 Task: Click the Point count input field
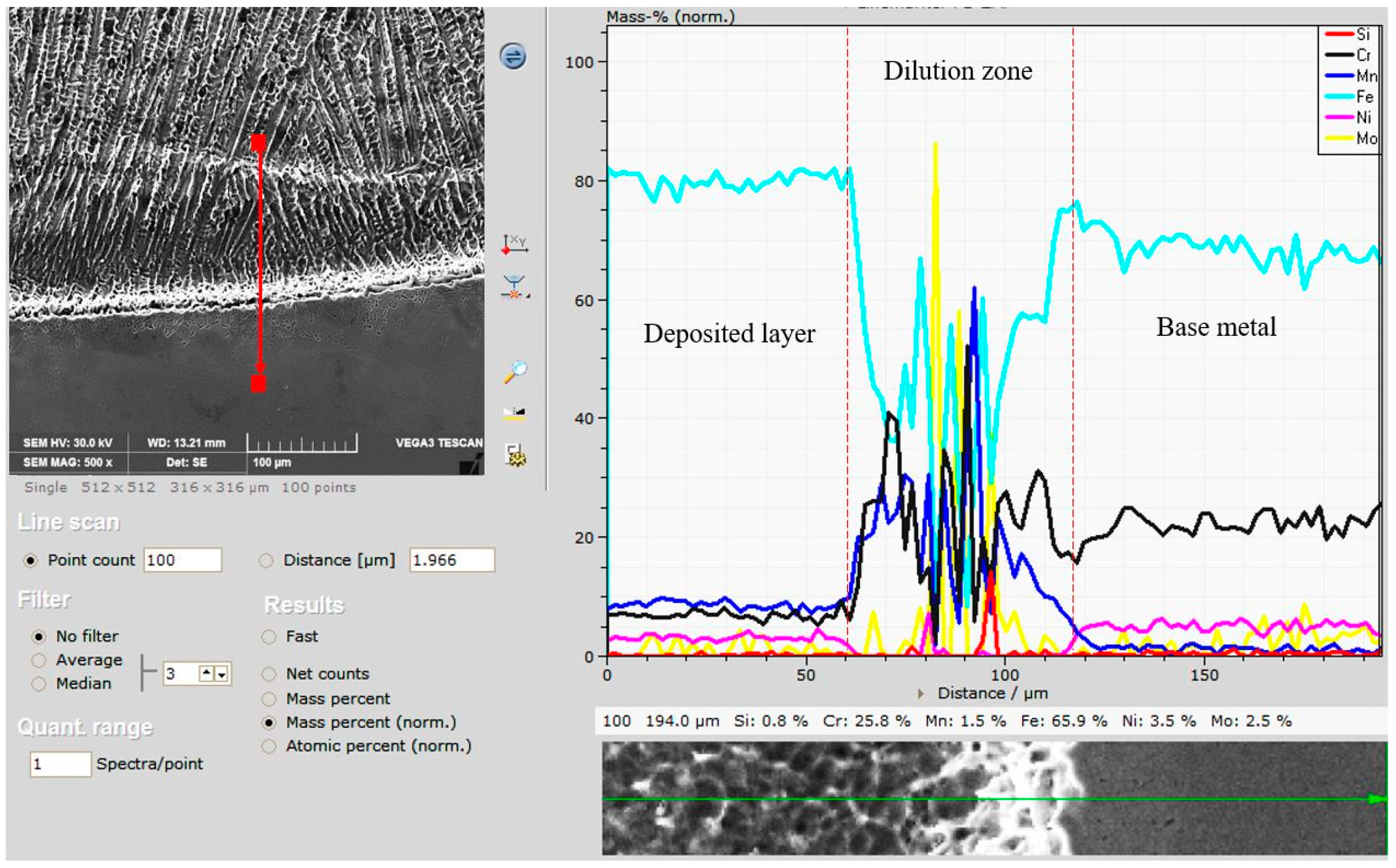[x=182, y=560]
